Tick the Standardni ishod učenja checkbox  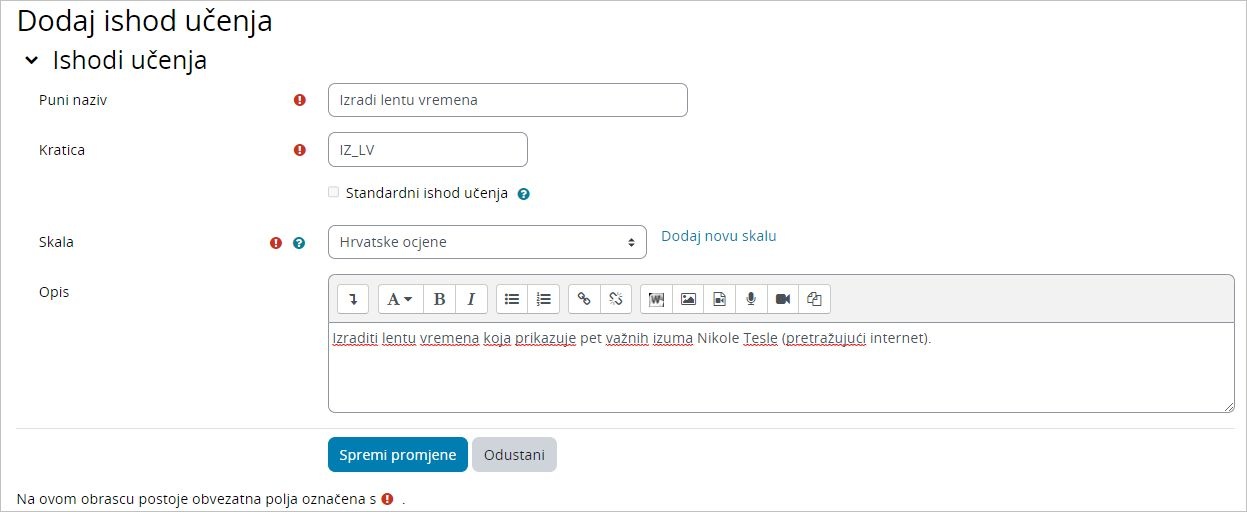tap(334, 192)
